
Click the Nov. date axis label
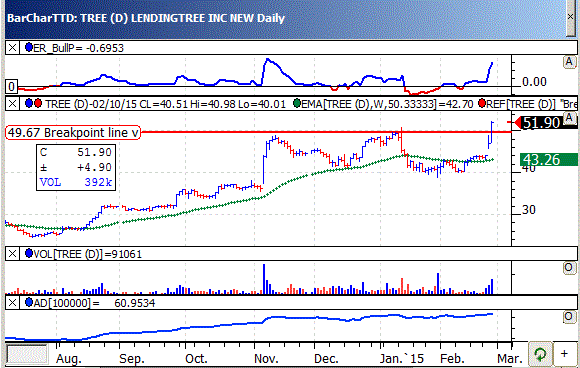266,358
